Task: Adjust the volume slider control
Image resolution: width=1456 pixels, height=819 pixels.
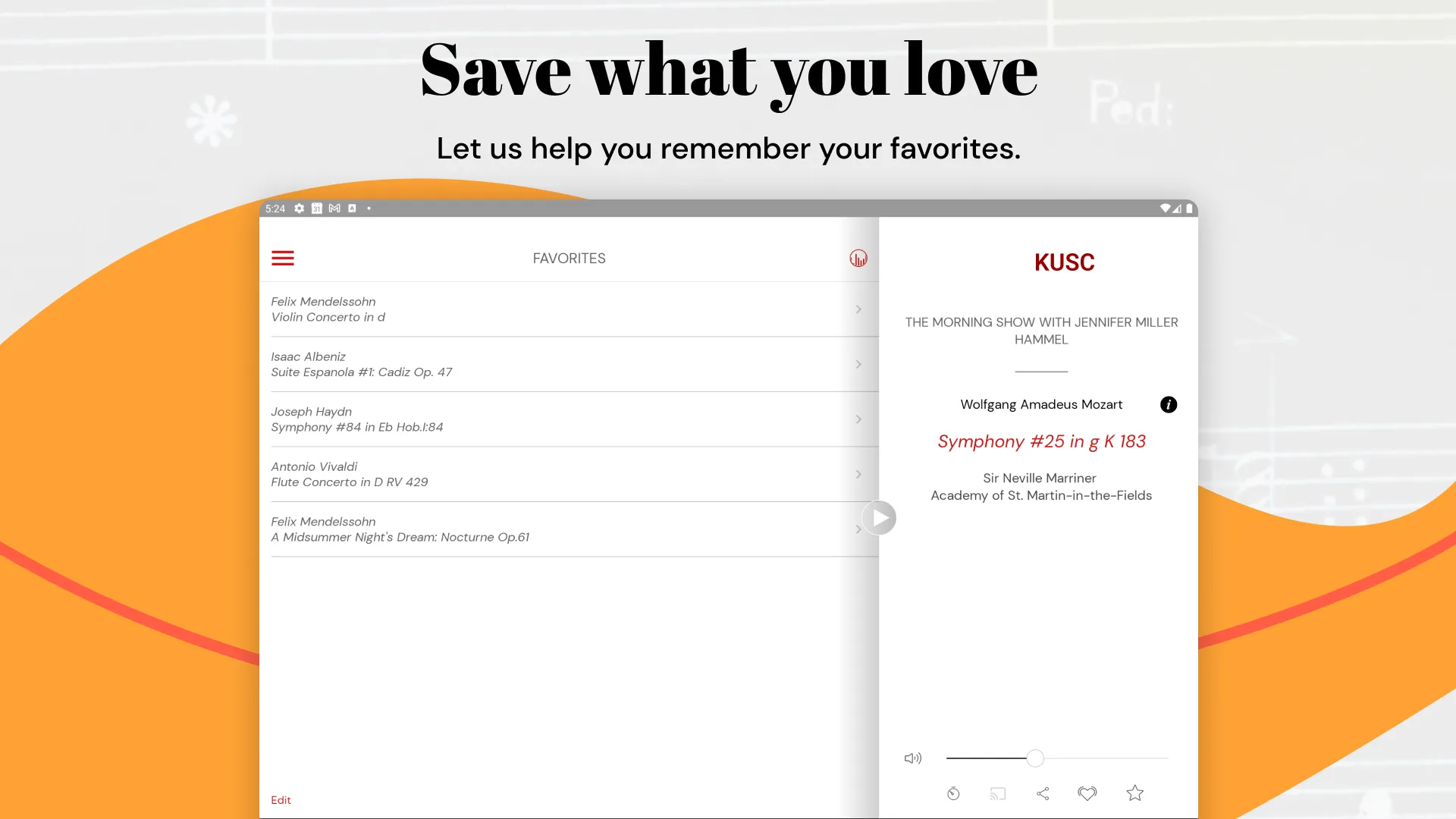Action: pos(1035,757)
